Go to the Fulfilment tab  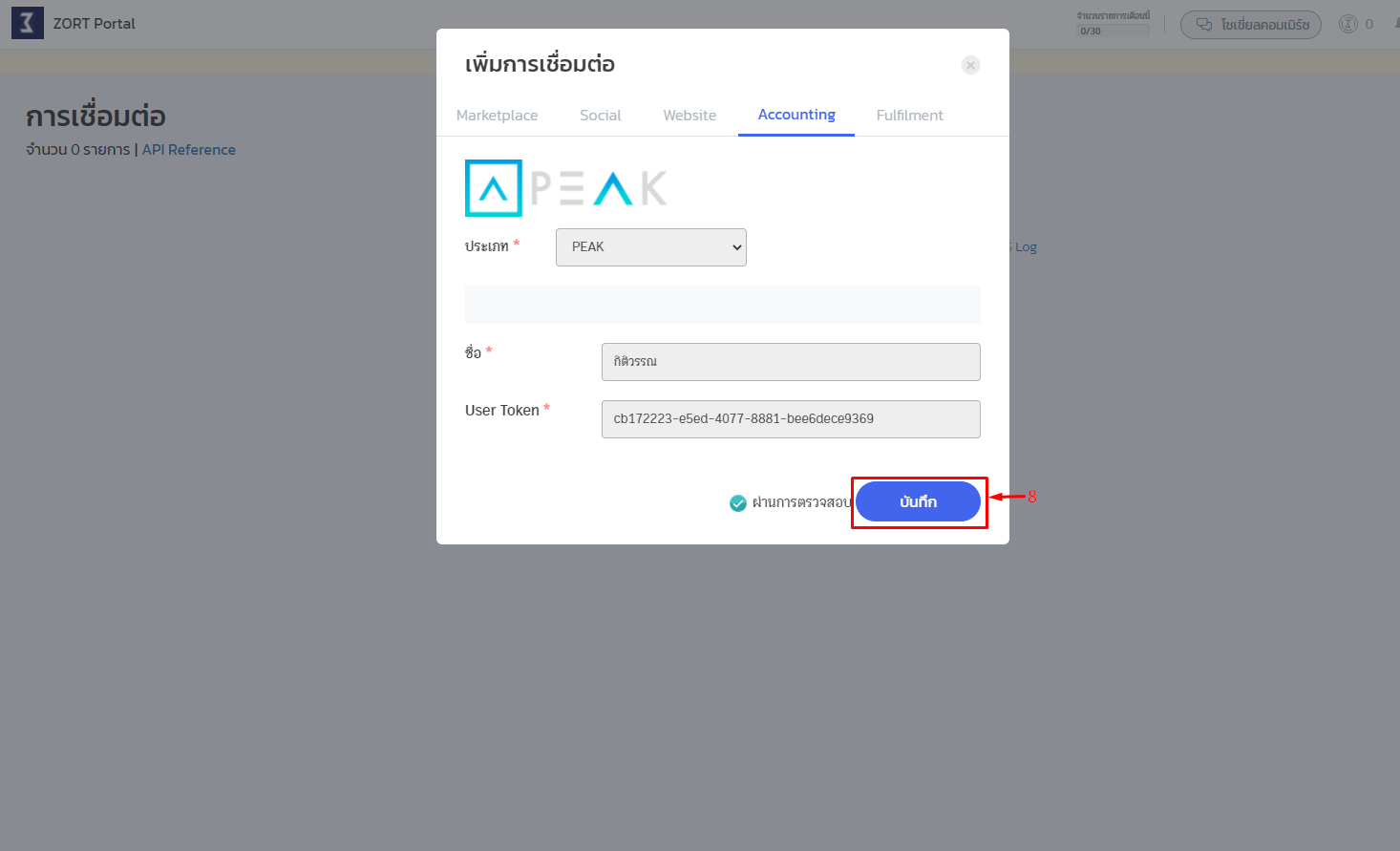pyautogui.click(x=909, y=116)
